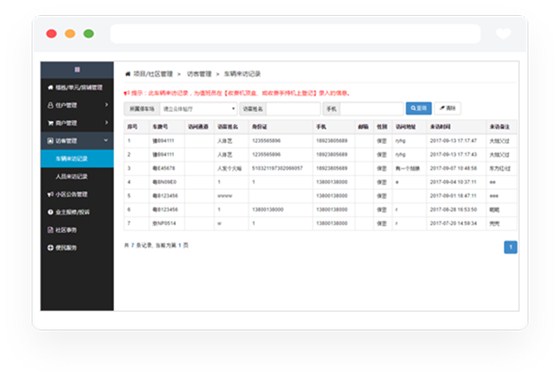Viewport: 560px width, 378px height.
Task: Click the 身份证 column header
Action: pyautogui.click(x=259, y=127)
